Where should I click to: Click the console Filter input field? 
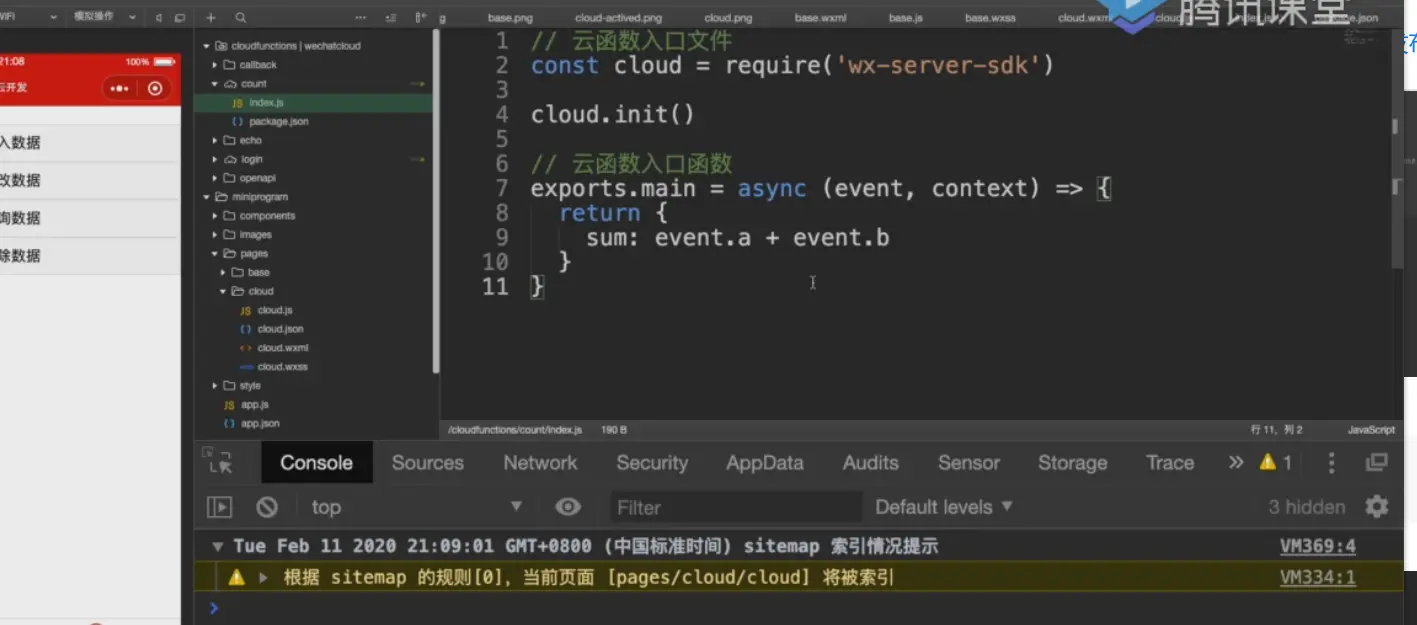[736, 507]
